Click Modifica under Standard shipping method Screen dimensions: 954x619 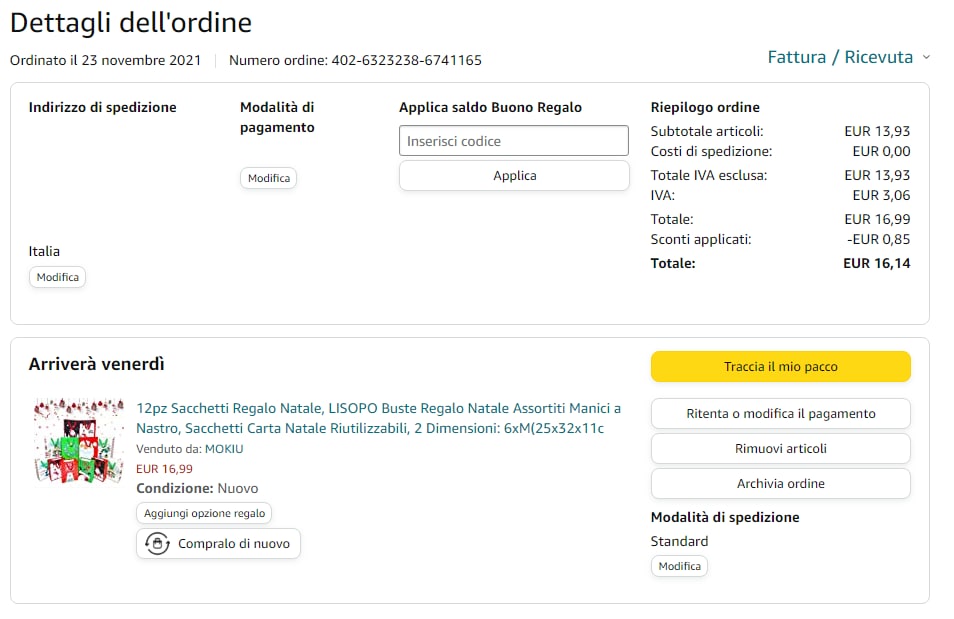pyautogui.click(x=679, y=566)
